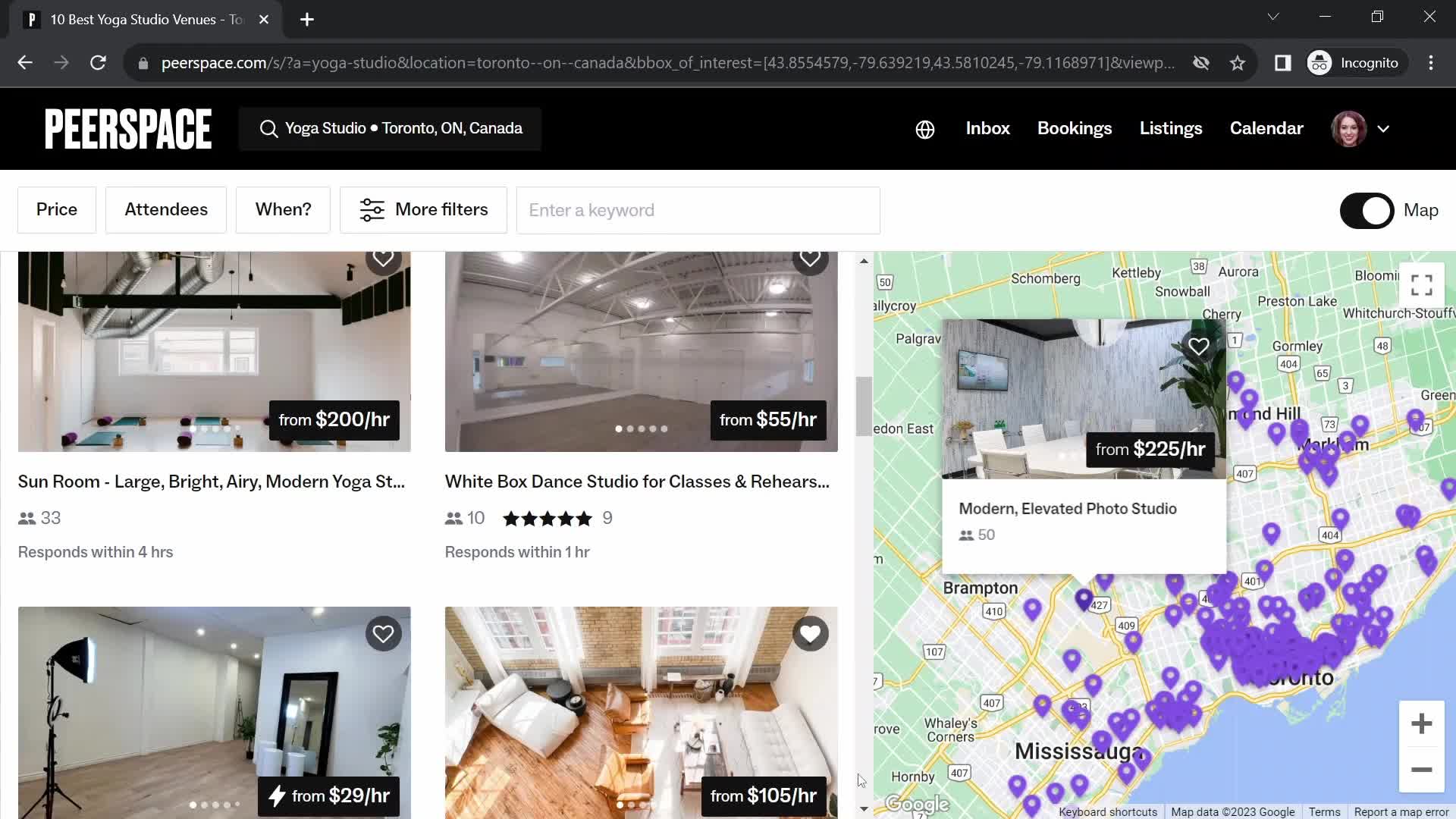Open the More filters panel
This screenshot has height=819, width=1456.
424,210
